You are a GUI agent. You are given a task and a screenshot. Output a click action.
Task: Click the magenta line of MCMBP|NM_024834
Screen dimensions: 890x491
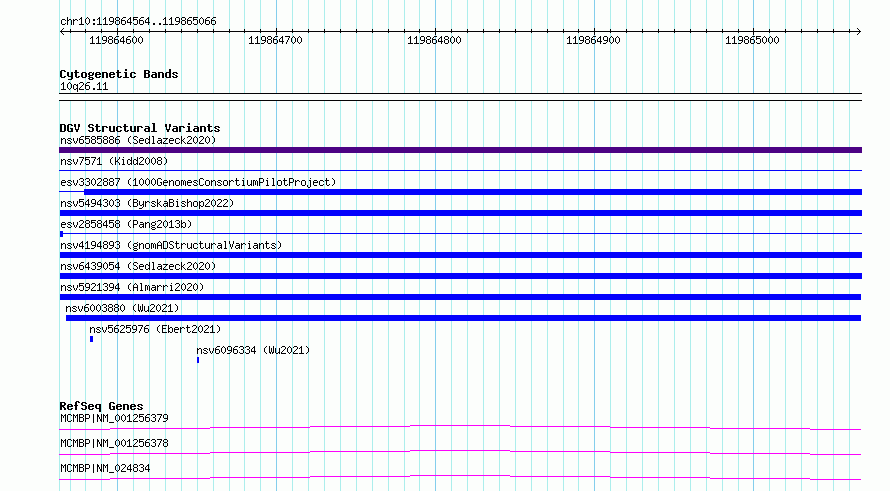tap(460, 477)
